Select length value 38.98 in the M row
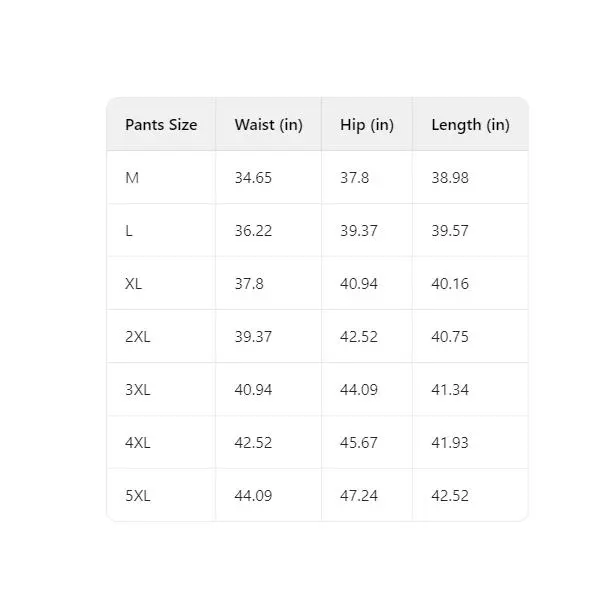The height and width of the screenshot is (611, 611). 450,178
